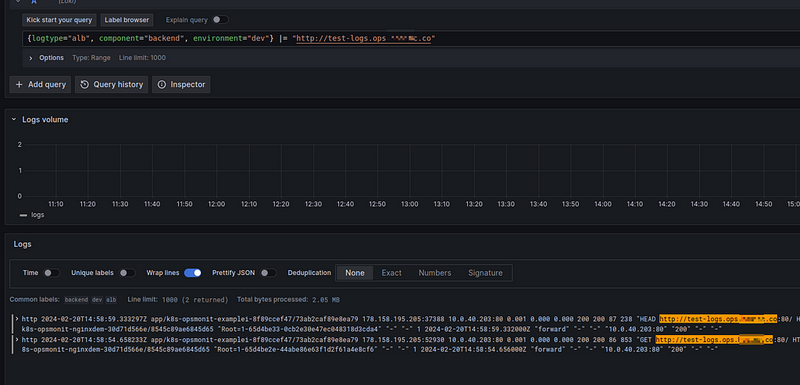Click the Line limit: 1000 option text
This screenshot has height=385, width=800.
tap(142, 58)
